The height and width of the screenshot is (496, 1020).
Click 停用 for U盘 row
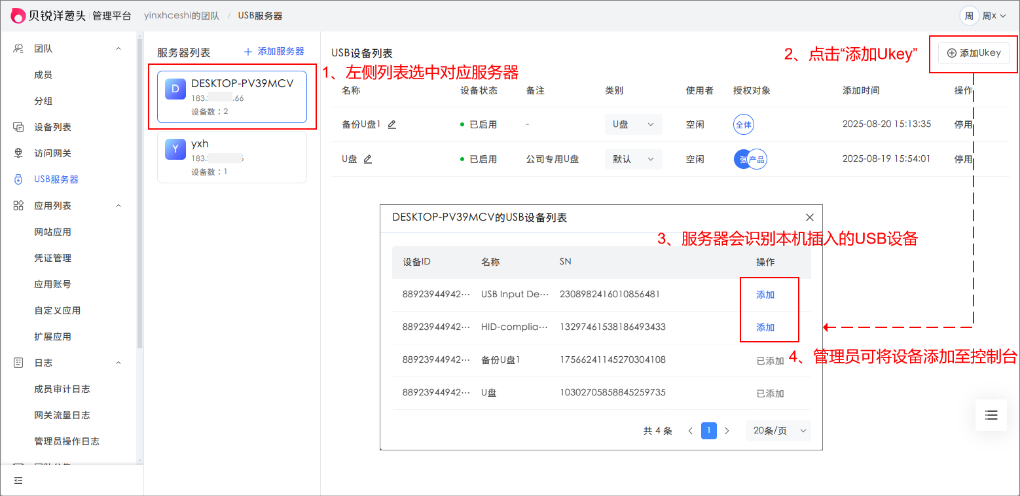963,159
